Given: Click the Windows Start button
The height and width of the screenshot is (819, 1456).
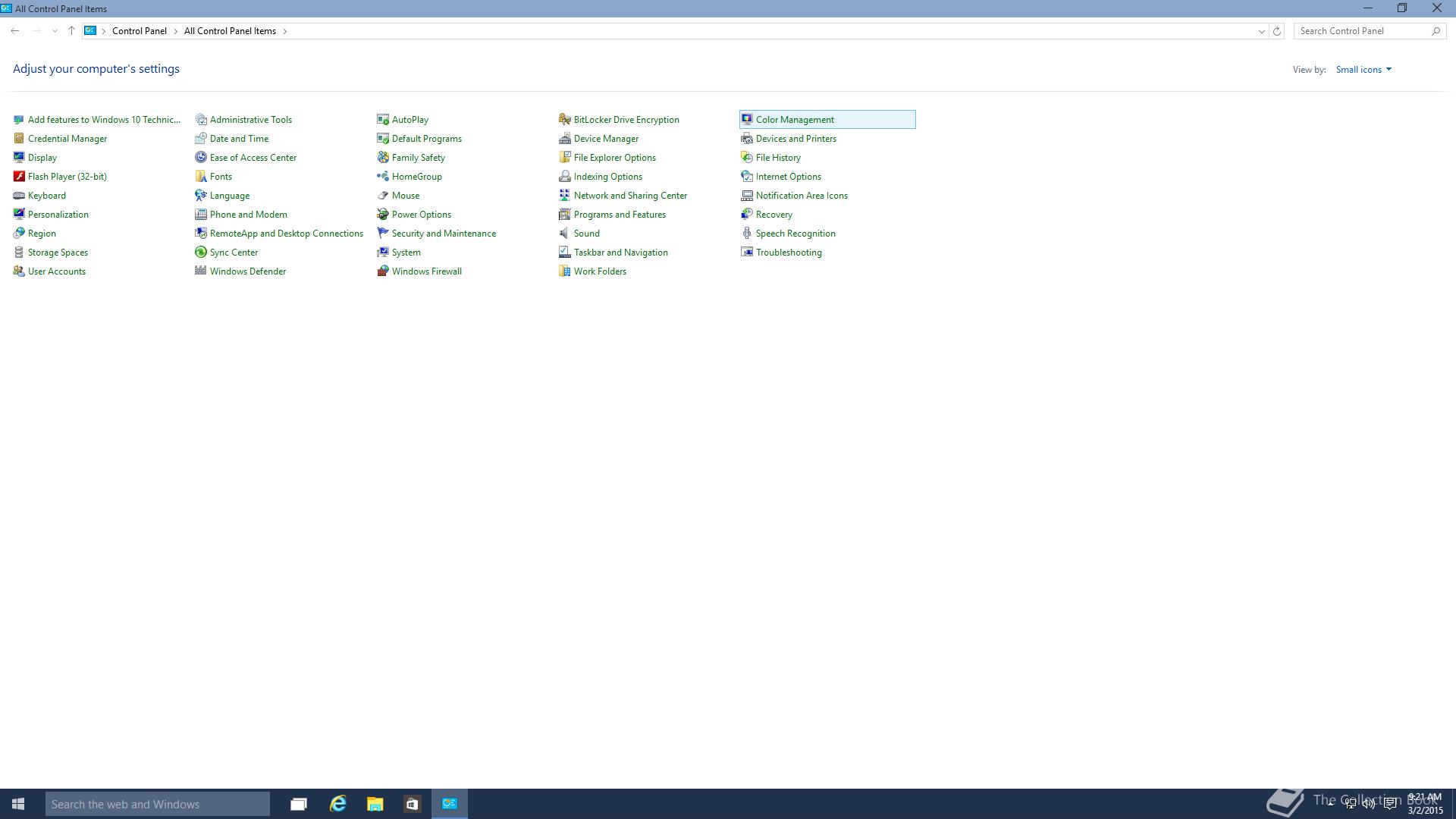Looking at the screenshot, I should (x=18, y=804).
